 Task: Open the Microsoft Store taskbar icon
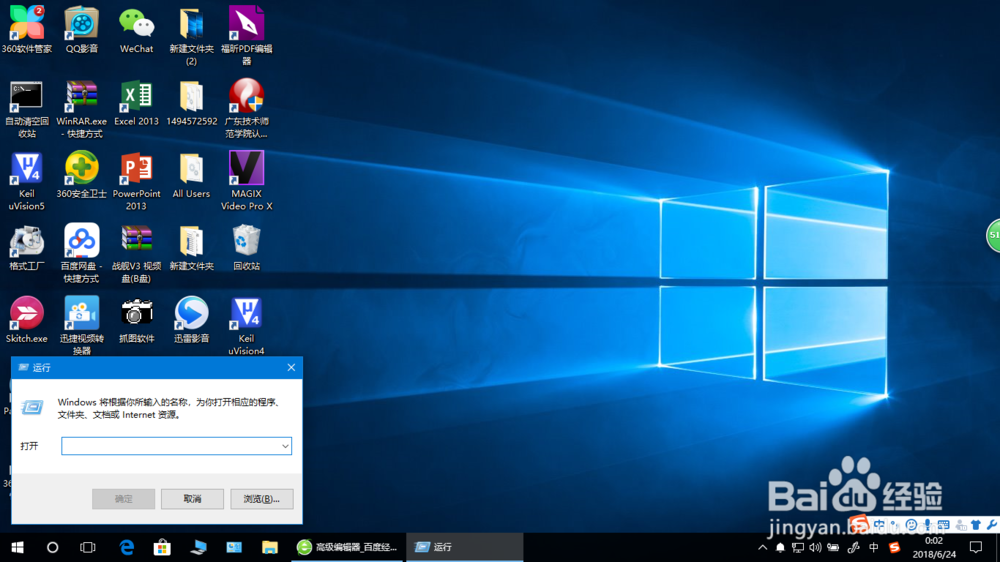(x=162, y=547)
